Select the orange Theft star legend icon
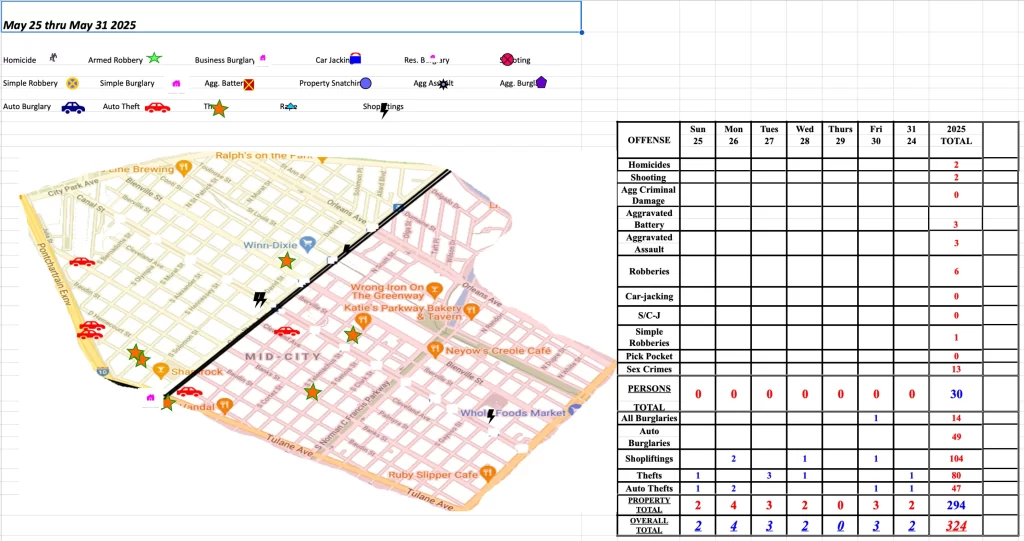This screenshot has height=541, width=1024. [219, 108]
